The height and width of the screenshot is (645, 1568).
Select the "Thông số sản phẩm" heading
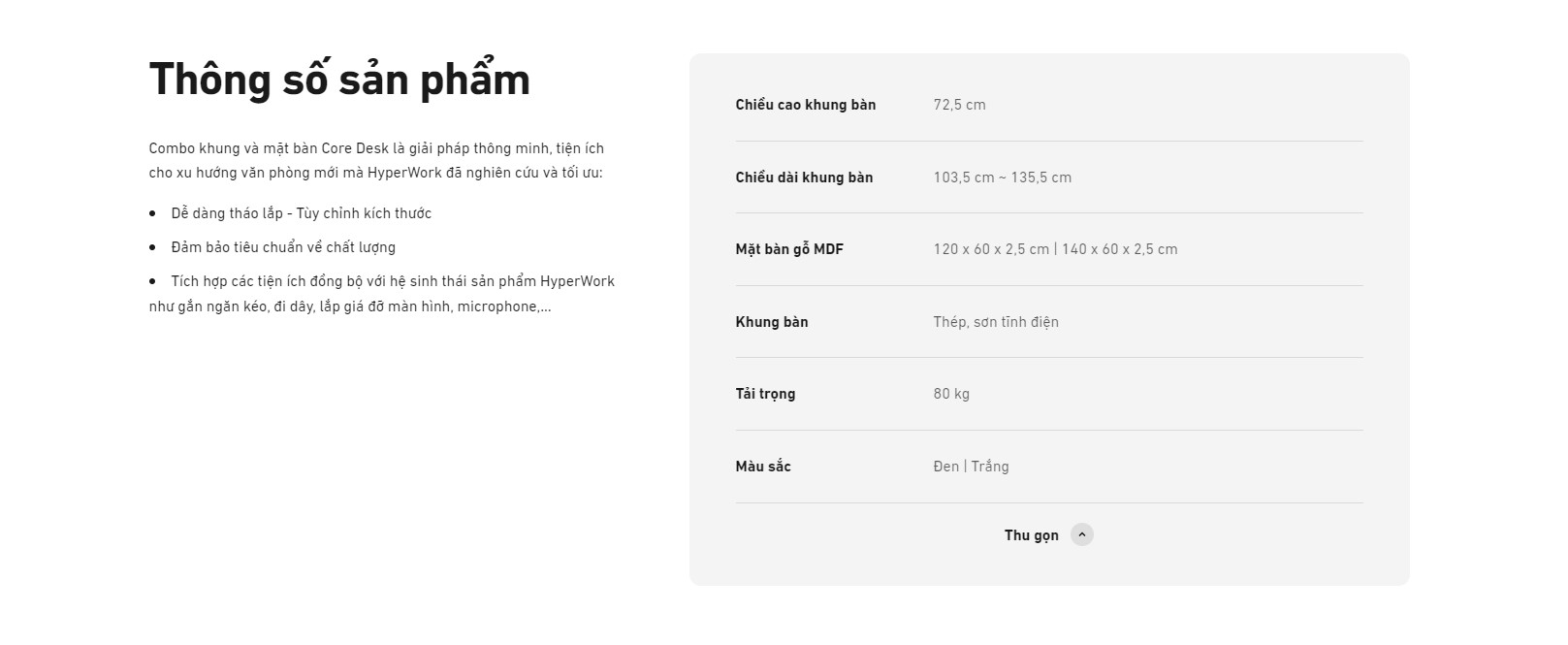339,80
